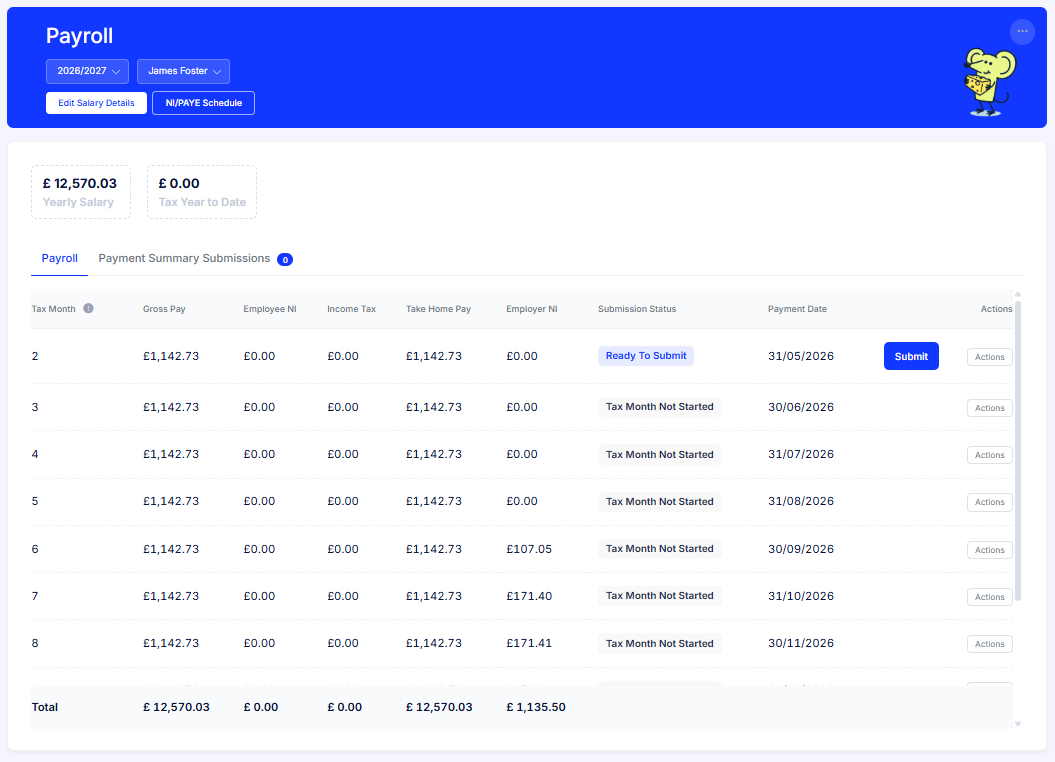Open Actions for tax month 7

pyautogui.click(x=989, y=597)
